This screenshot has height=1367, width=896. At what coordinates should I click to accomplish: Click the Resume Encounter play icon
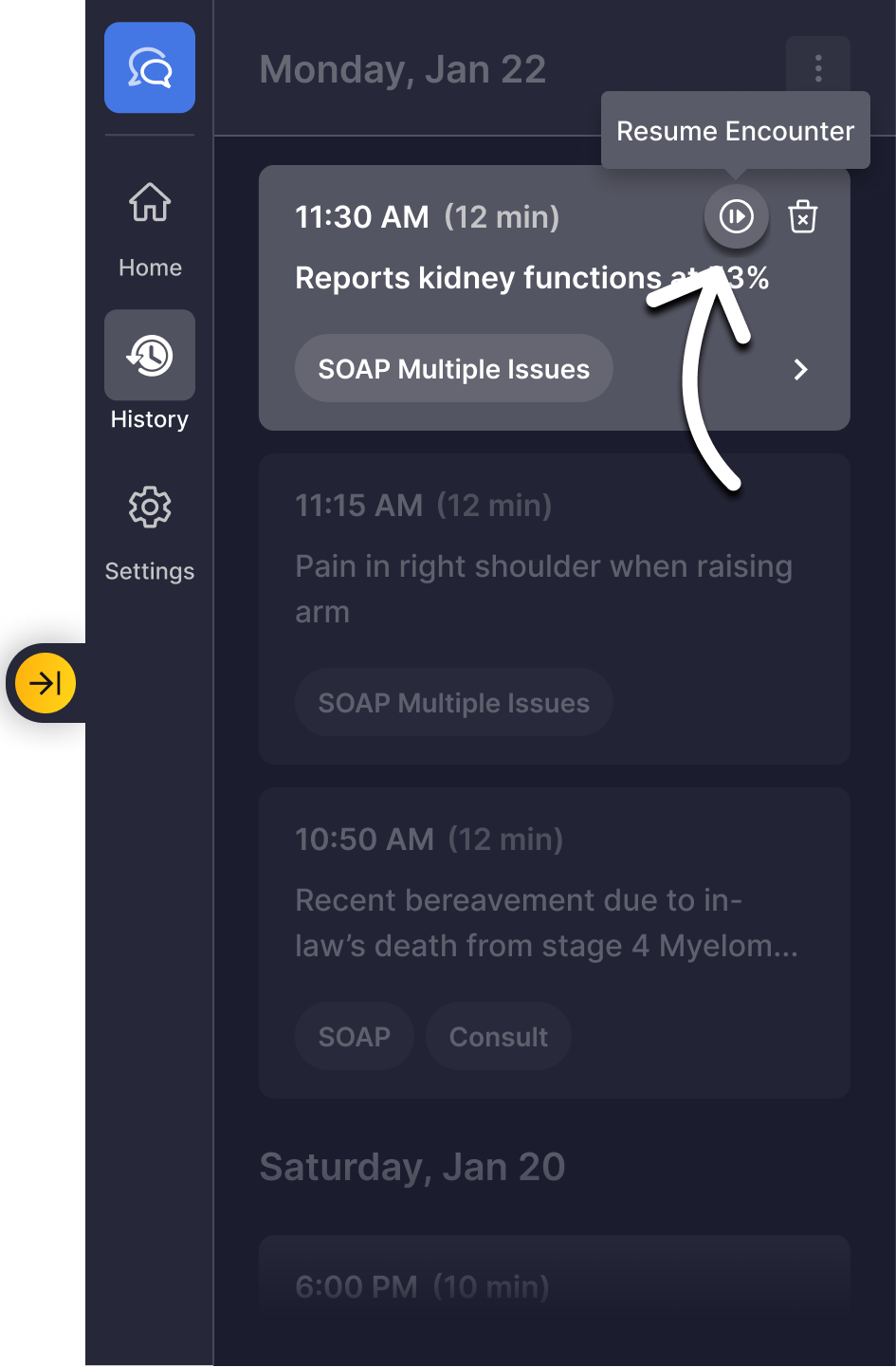pos(736,217)
